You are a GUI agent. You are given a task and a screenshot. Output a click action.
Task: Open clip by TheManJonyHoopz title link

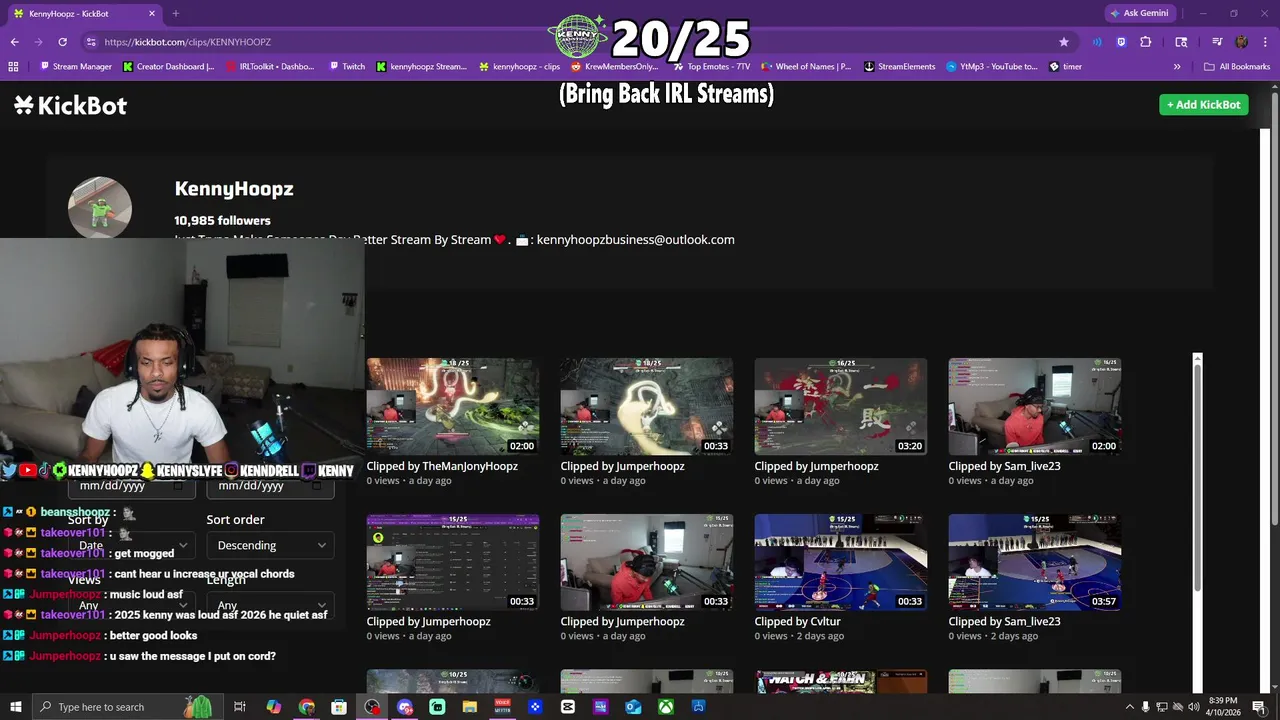442,466
